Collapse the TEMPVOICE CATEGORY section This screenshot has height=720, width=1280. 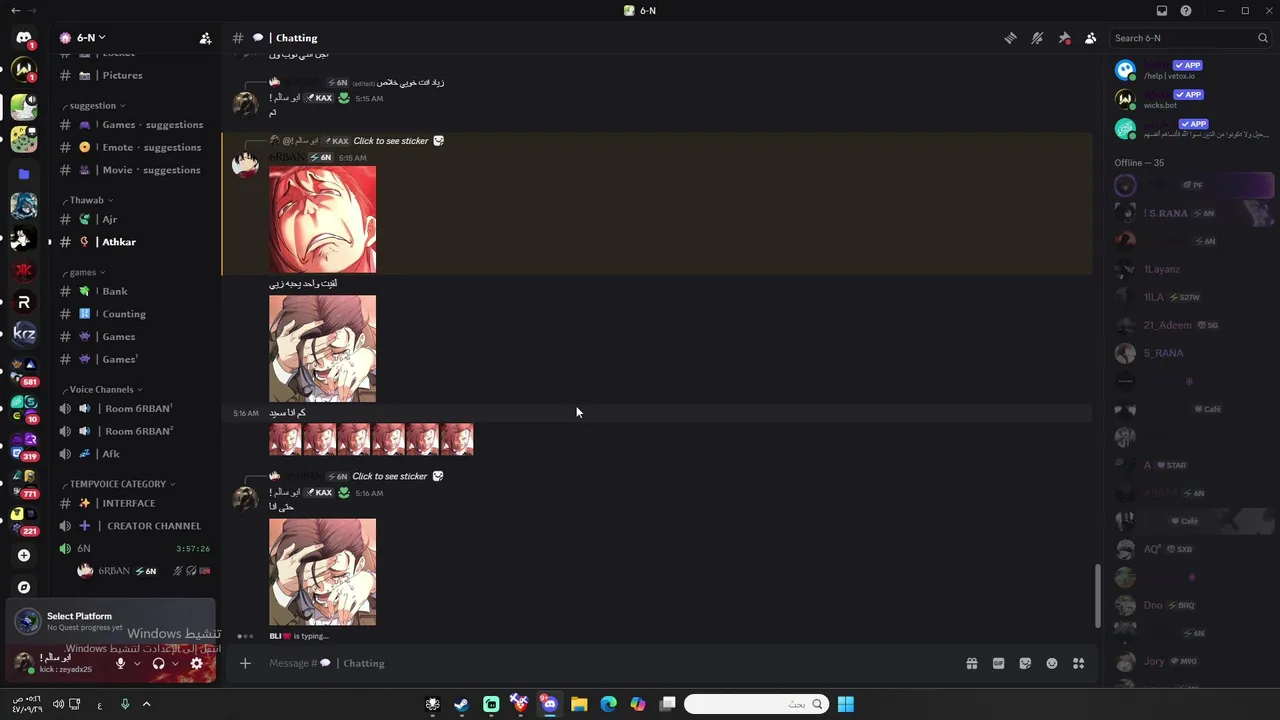coord(121,484)
